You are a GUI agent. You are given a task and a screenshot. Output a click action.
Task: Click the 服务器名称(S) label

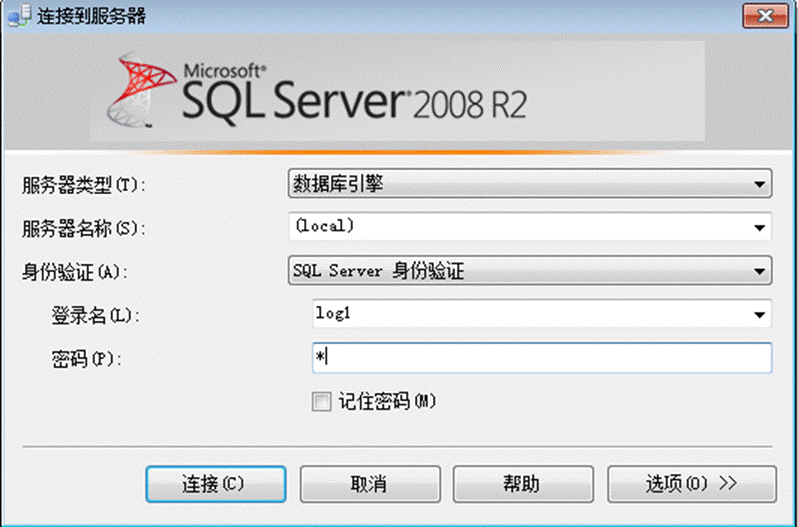(x=83, y=228)
